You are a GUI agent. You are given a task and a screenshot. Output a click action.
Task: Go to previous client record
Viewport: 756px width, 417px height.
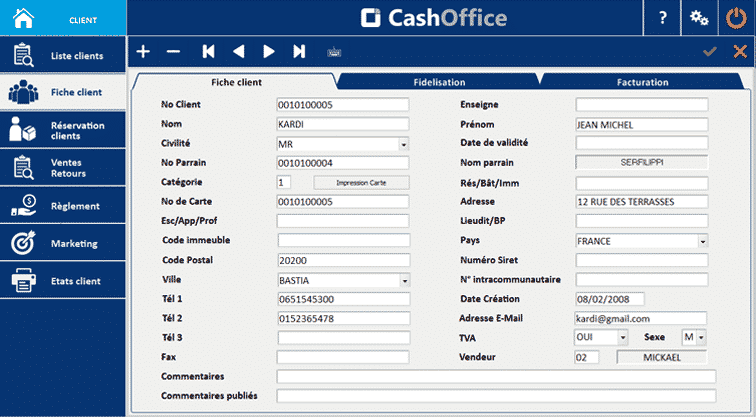tap(239, 52)
